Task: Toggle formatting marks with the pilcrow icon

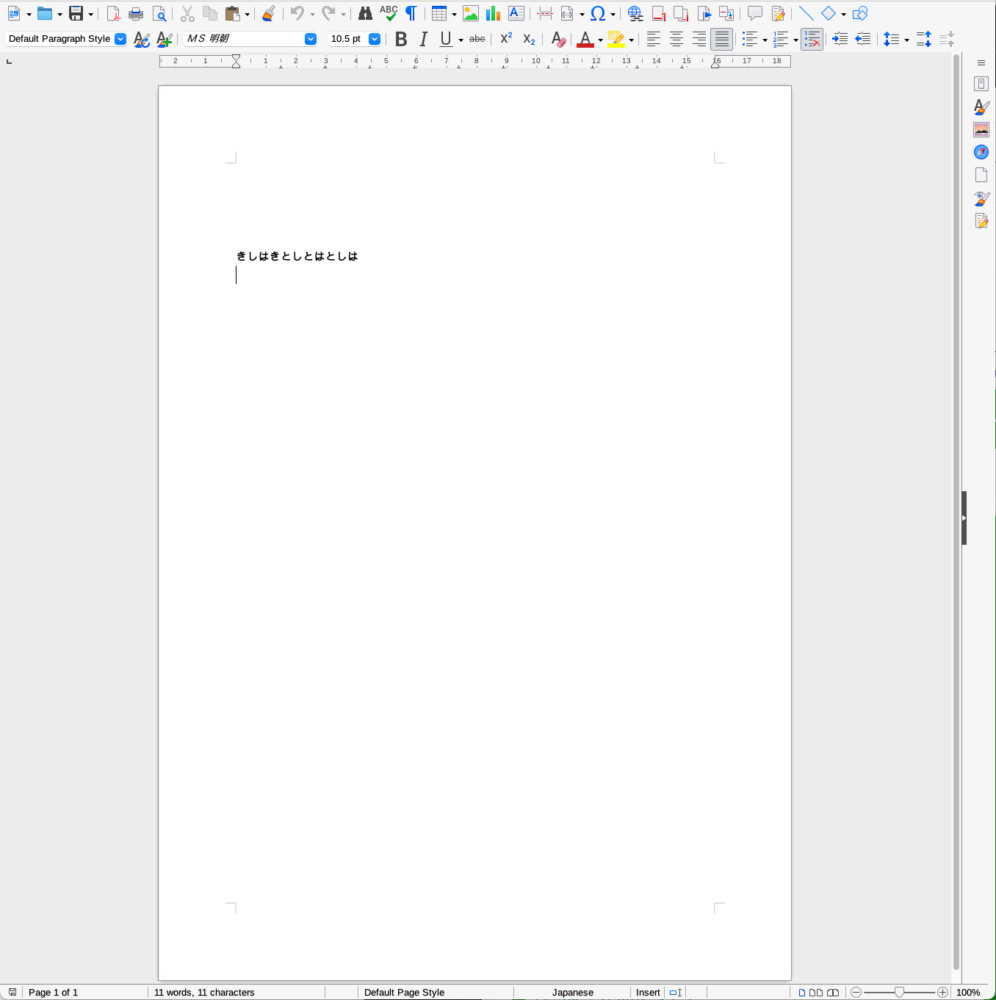Action: coord(410,14)
